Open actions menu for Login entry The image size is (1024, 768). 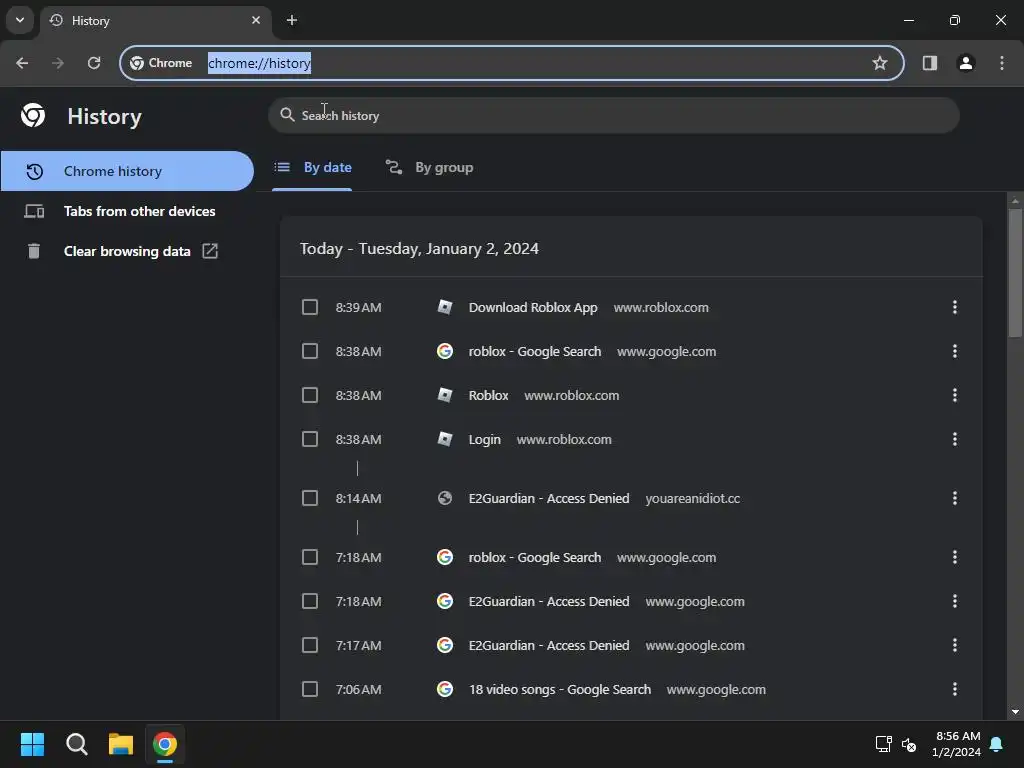coord(955,439)
